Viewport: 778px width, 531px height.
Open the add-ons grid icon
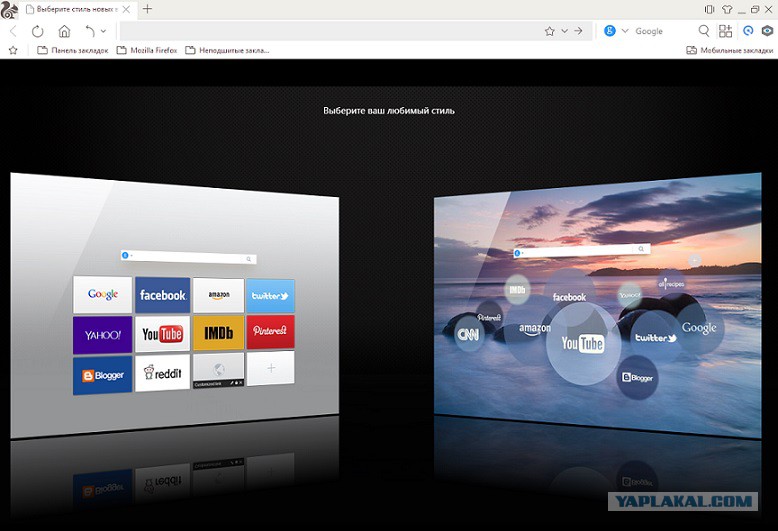(x=725, y=31)
